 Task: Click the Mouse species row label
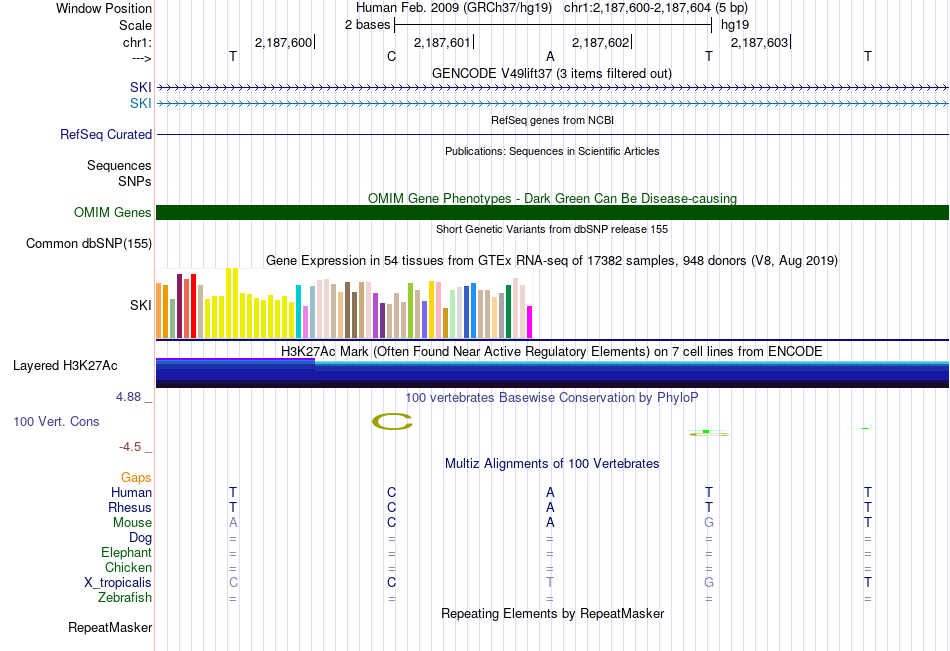[132, 522]
